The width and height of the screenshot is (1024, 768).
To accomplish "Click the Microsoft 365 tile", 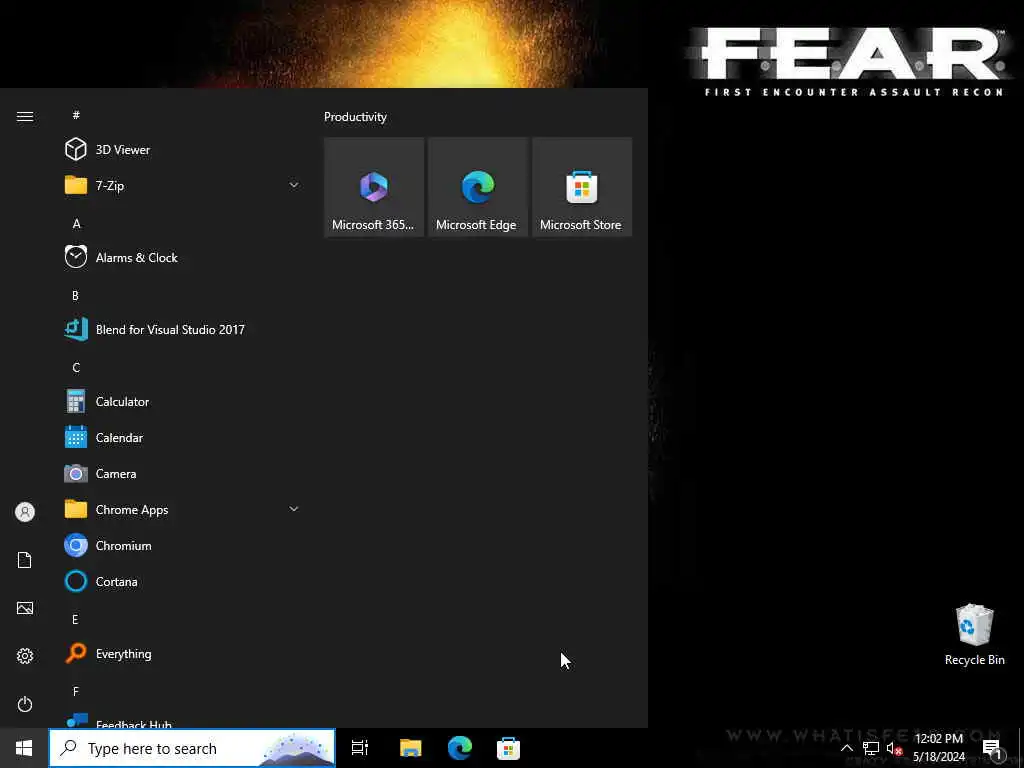I will [x=374, y=187].
